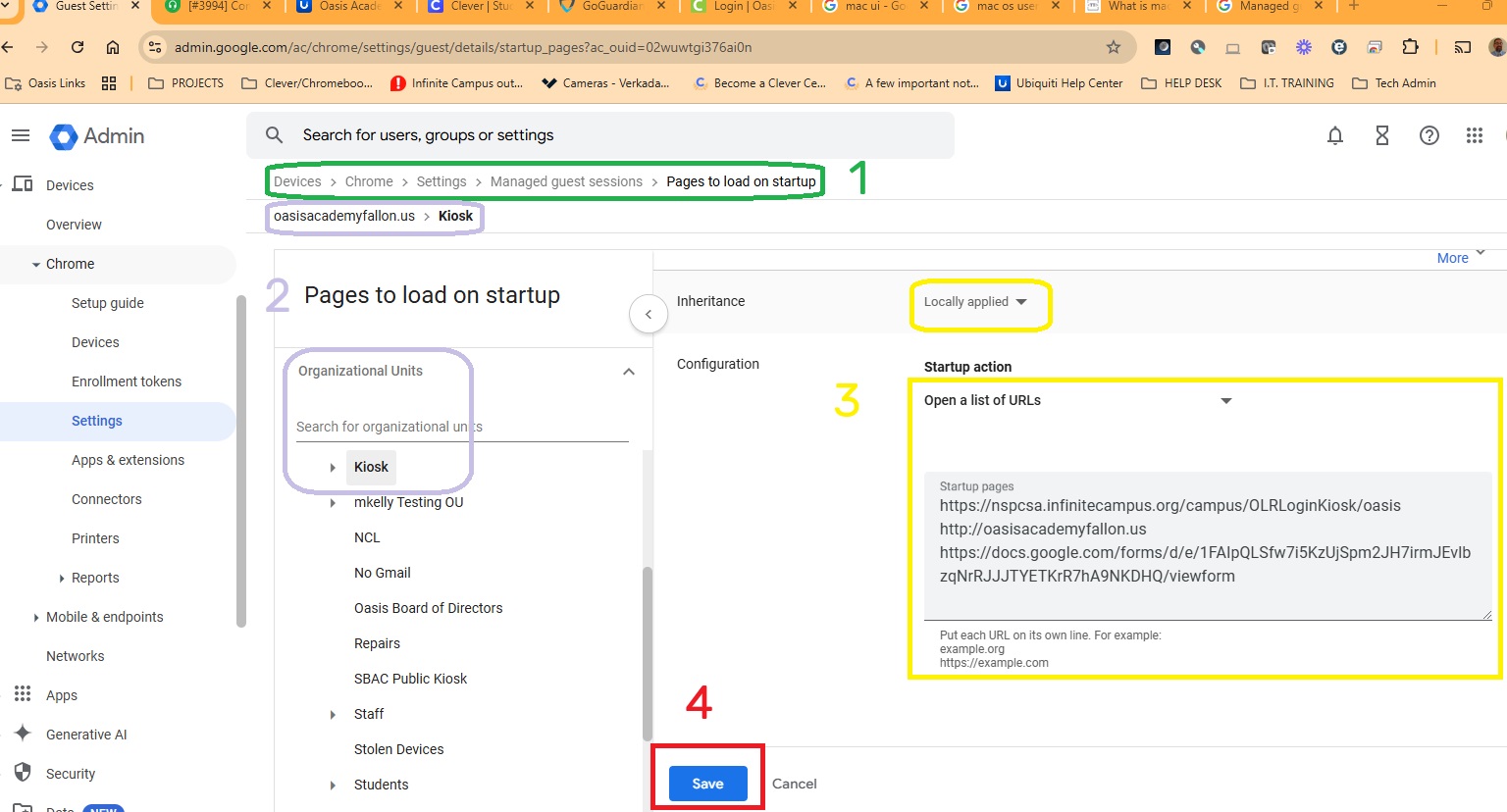
Task: Select the SBAC Public Kiosk unit
Action: [x=411, y=679]
